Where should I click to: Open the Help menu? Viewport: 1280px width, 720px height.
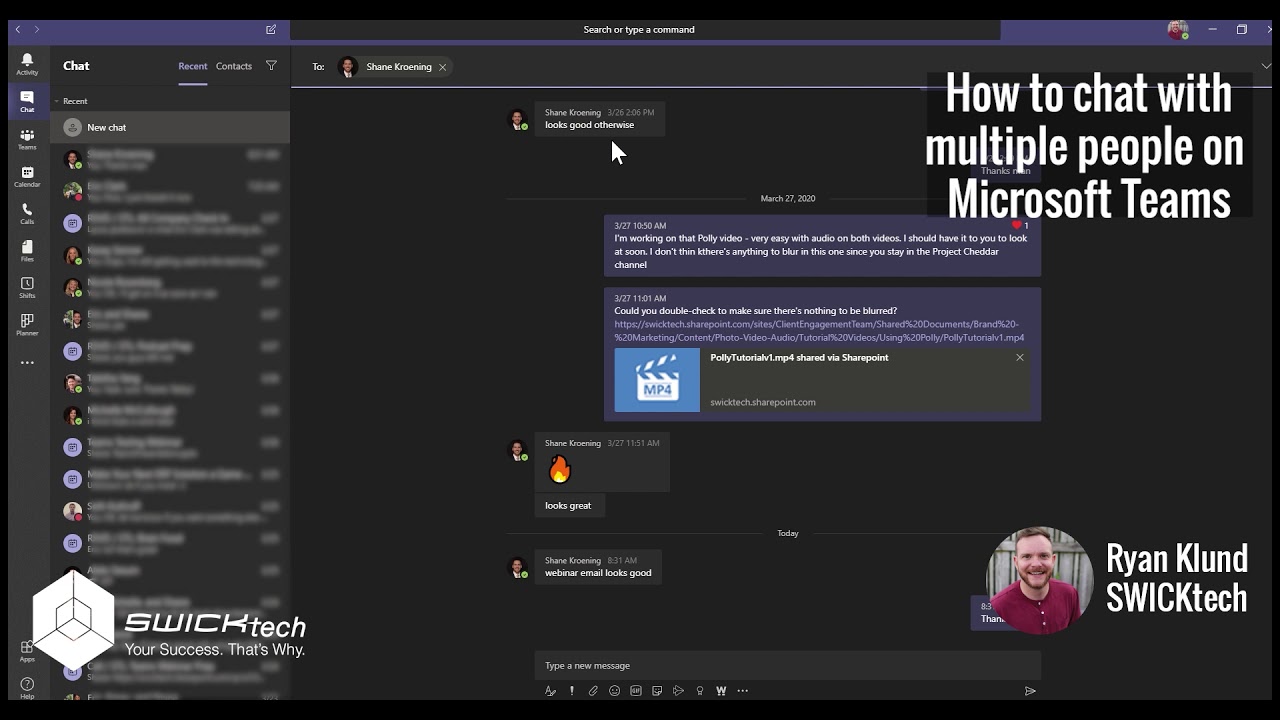[x=27, y=688]
